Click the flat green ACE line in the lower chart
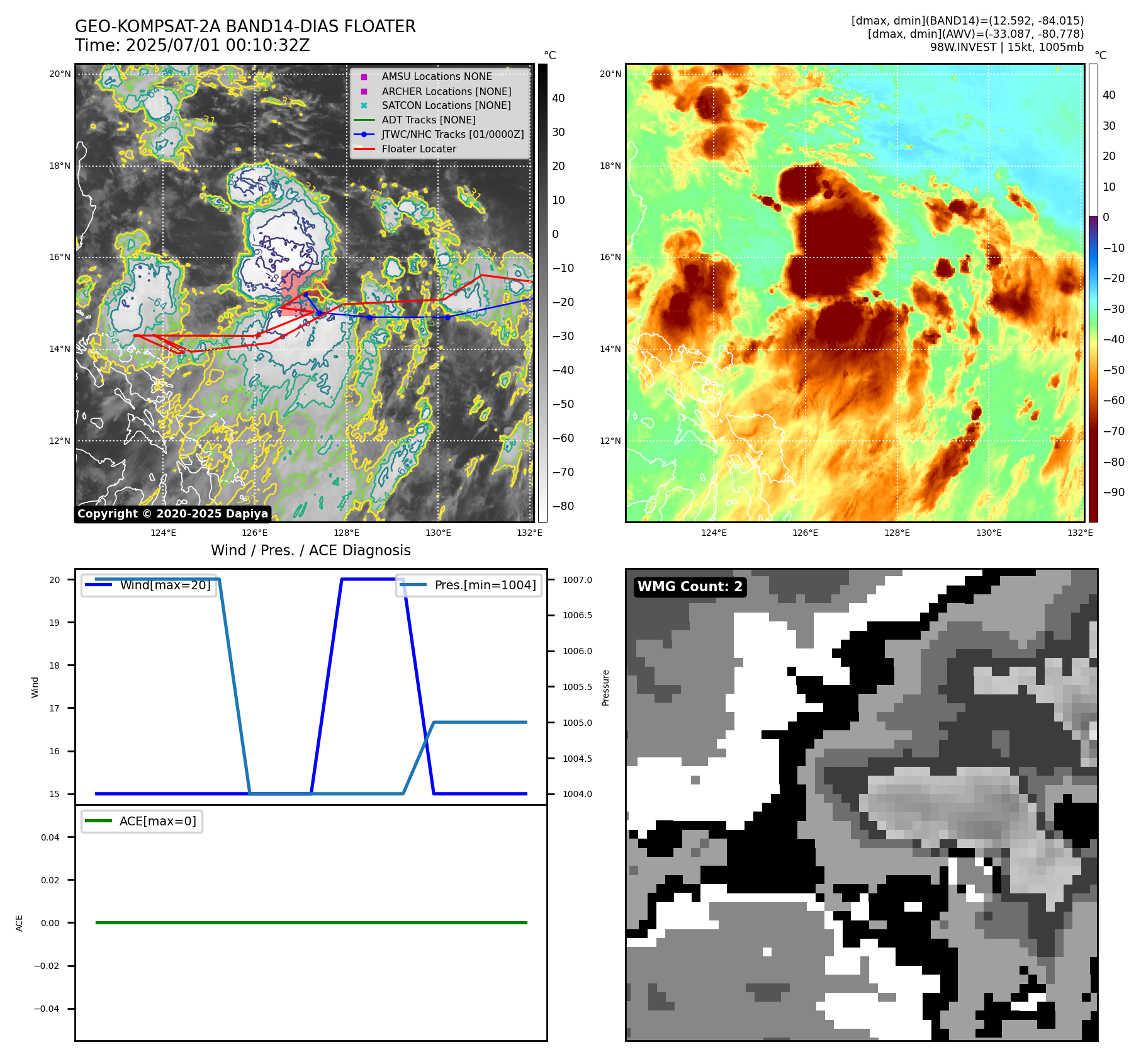 click(311, 922)
